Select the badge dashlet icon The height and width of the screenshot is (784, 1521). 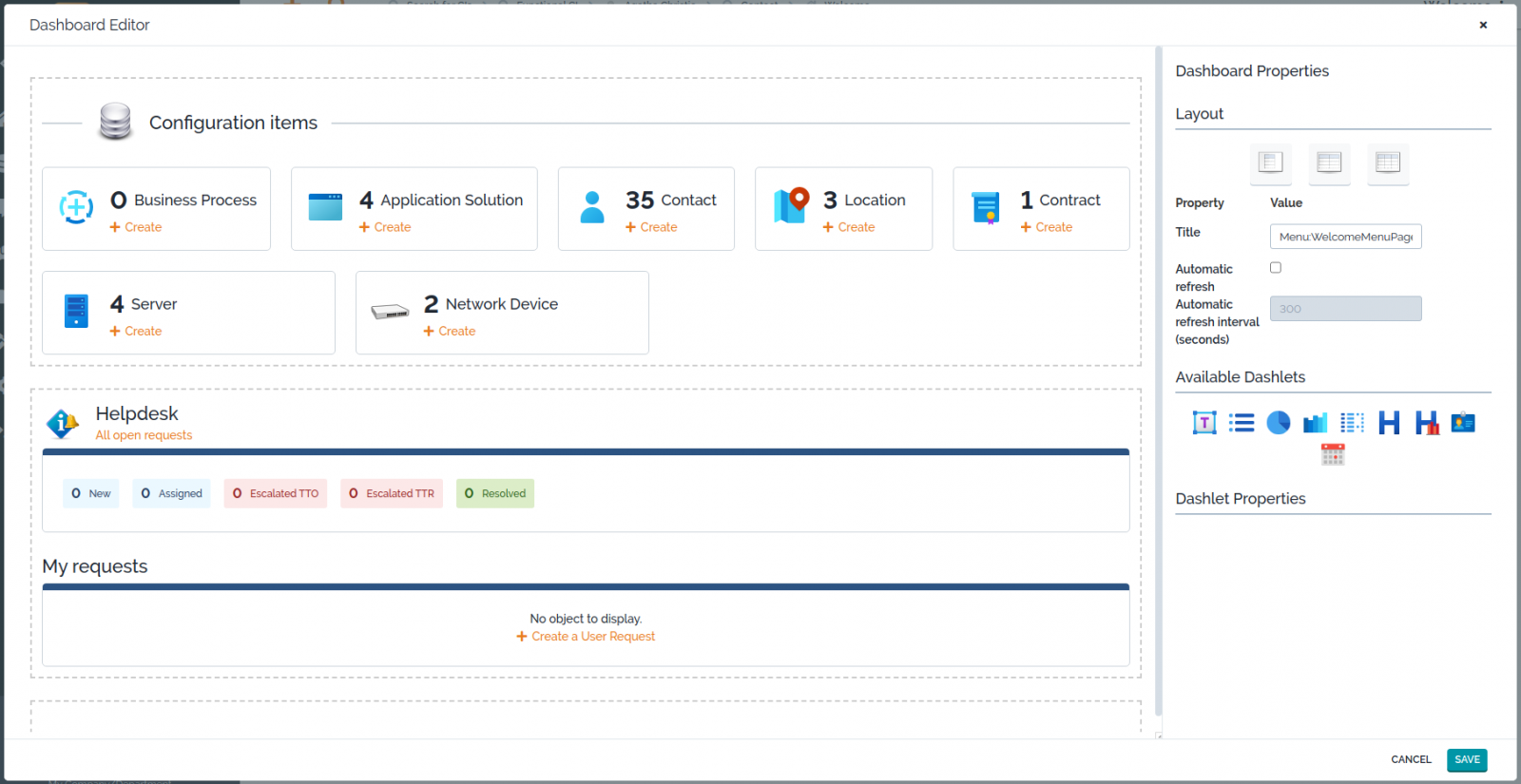(x=1463, y=423)
